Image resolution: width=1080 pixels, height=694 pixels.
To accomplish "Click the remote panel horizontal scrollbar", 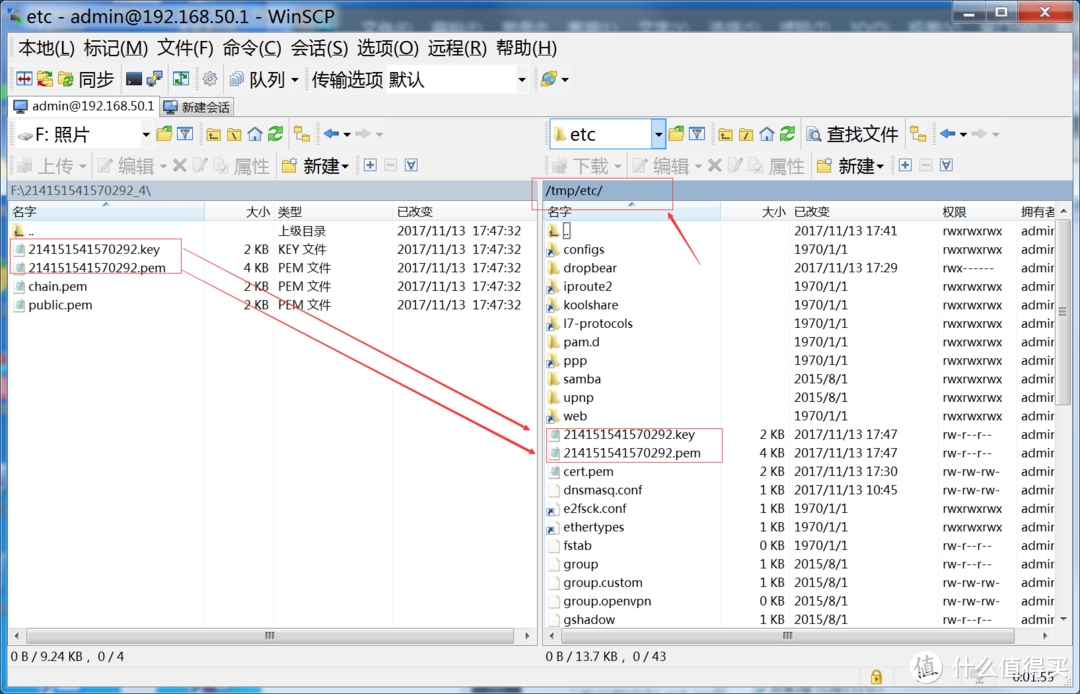I will [787, 636].
